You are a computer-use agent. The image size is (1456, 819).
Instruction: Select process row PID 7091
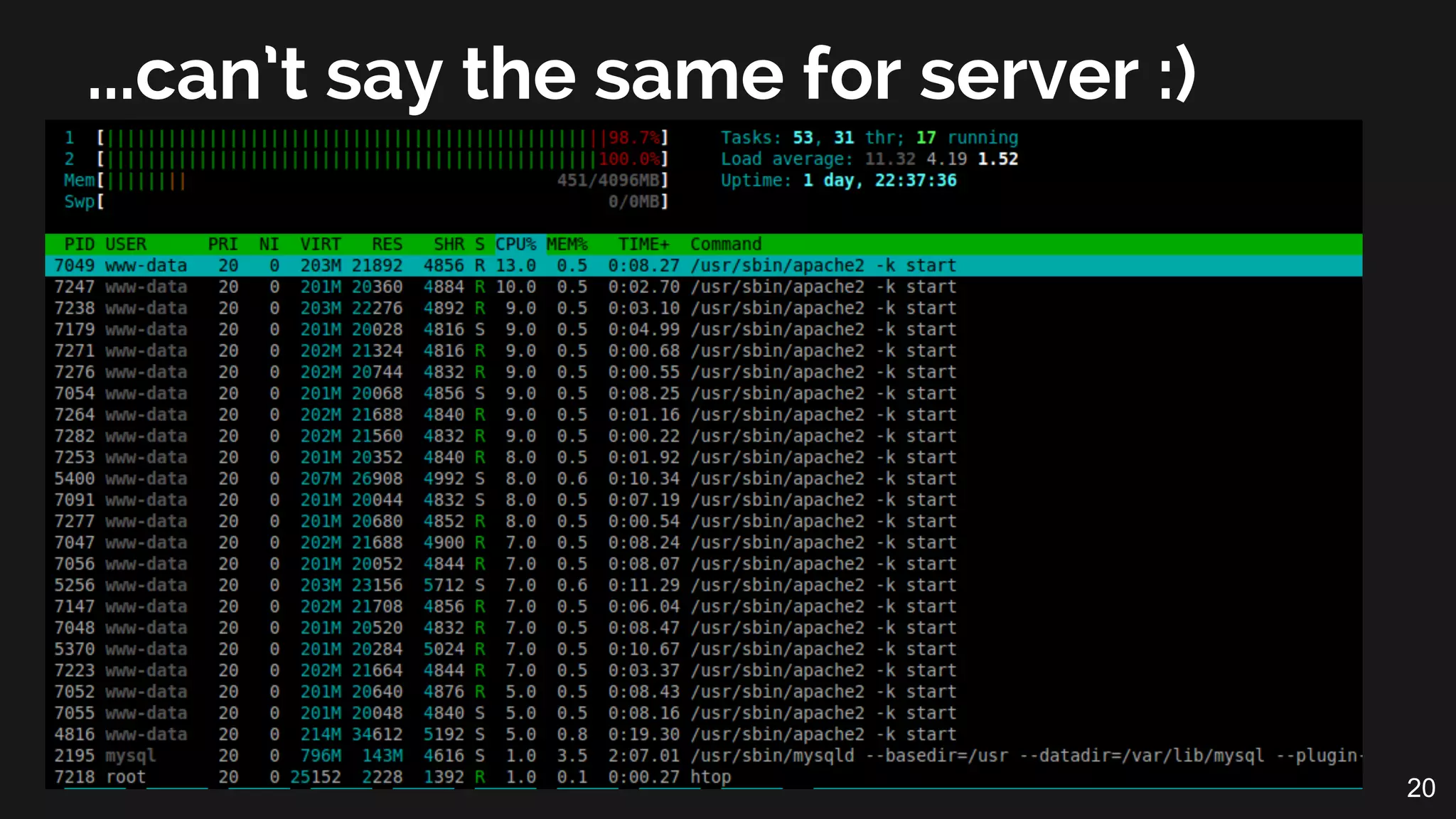click(704, 500)
